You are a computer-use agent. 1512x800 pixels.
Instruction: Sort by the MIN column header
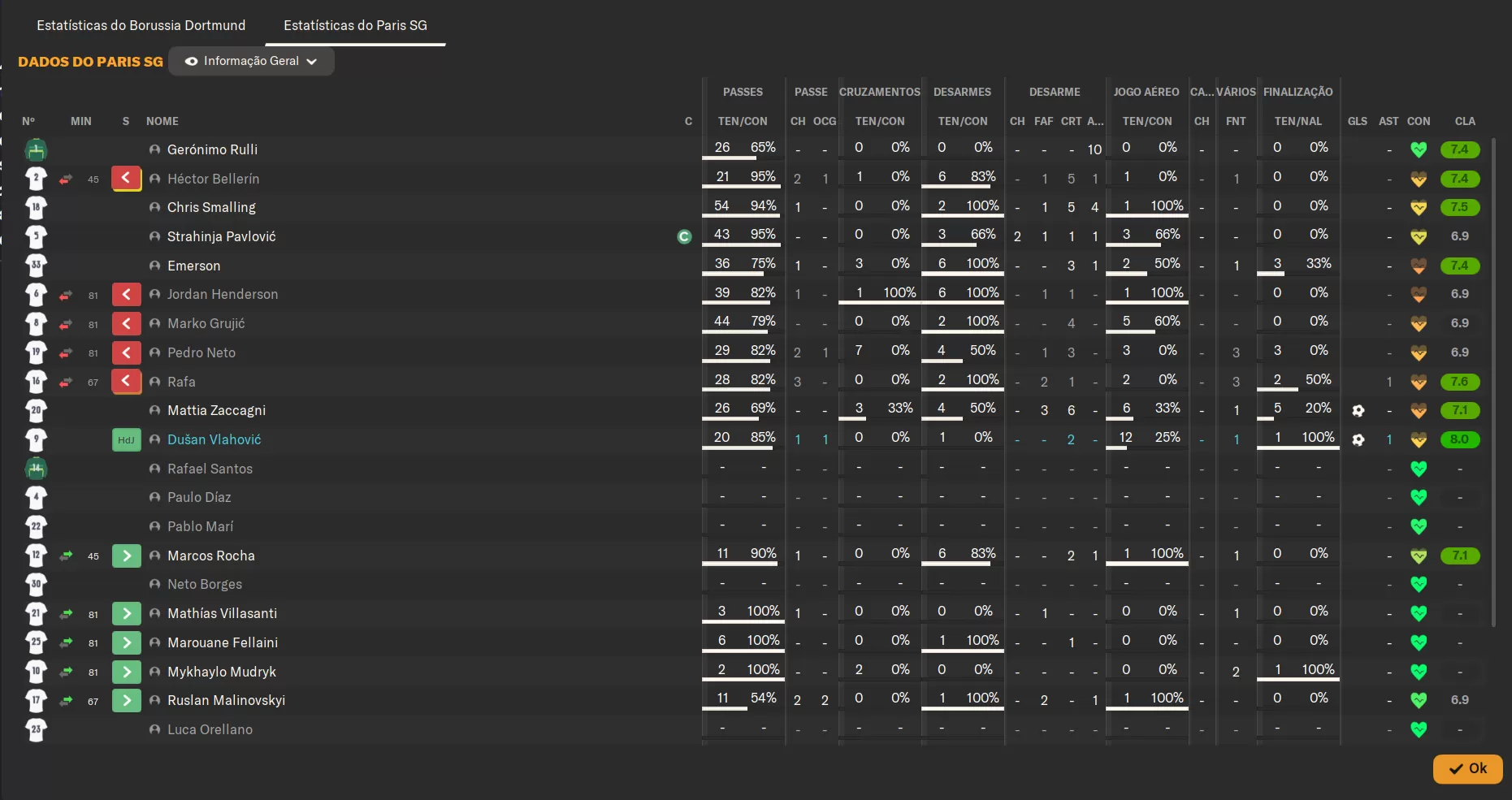coord(81,121)
